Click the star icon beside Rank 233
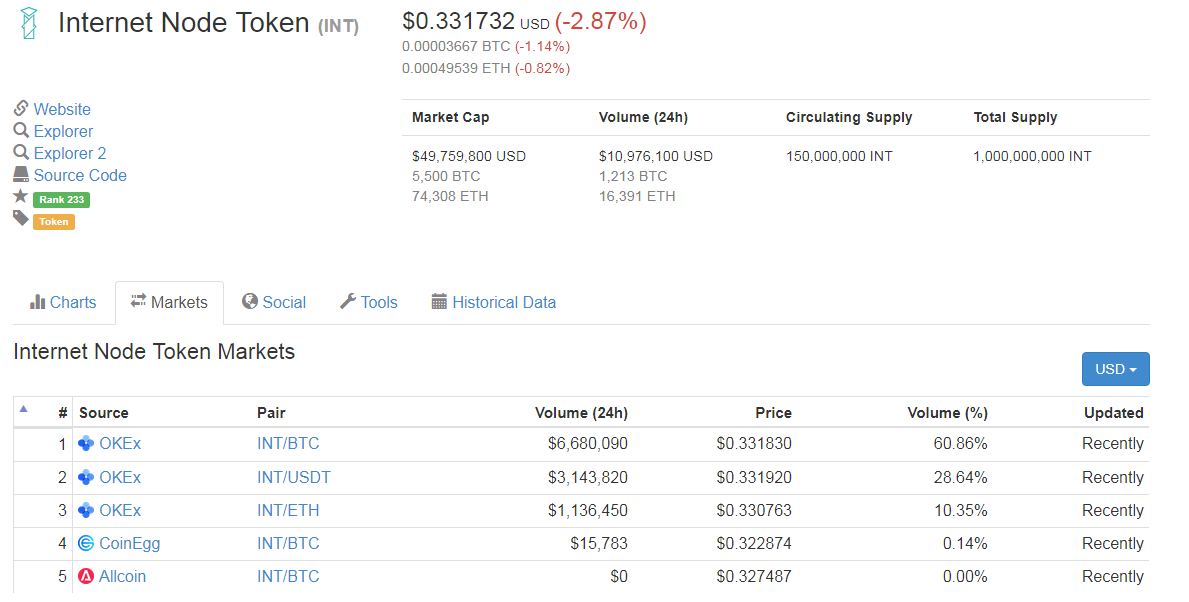Image resolution: width=1189 pixels, height=602 pixels. coord(20,197)
